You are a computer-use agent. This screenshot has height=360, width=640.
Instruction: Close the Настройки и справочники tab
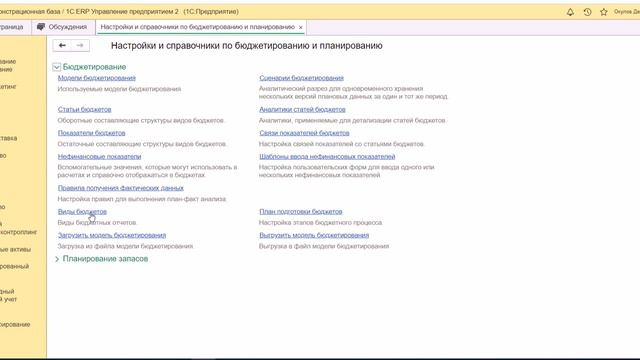301,27
